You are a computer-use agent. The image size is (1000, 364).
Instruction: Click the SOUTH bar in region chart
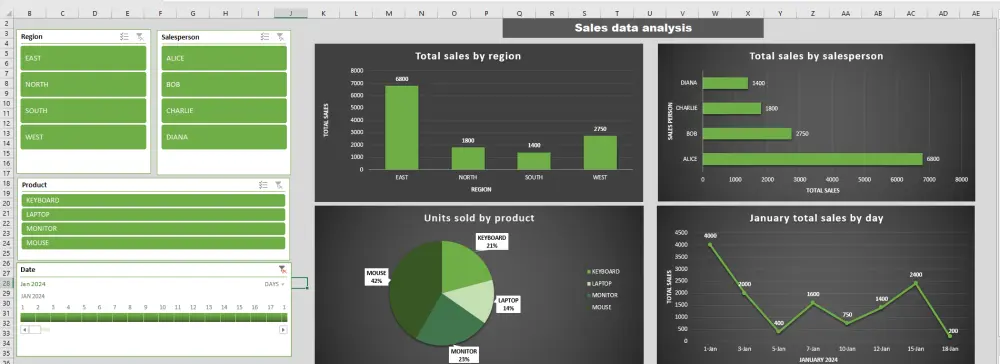(534, 161)
